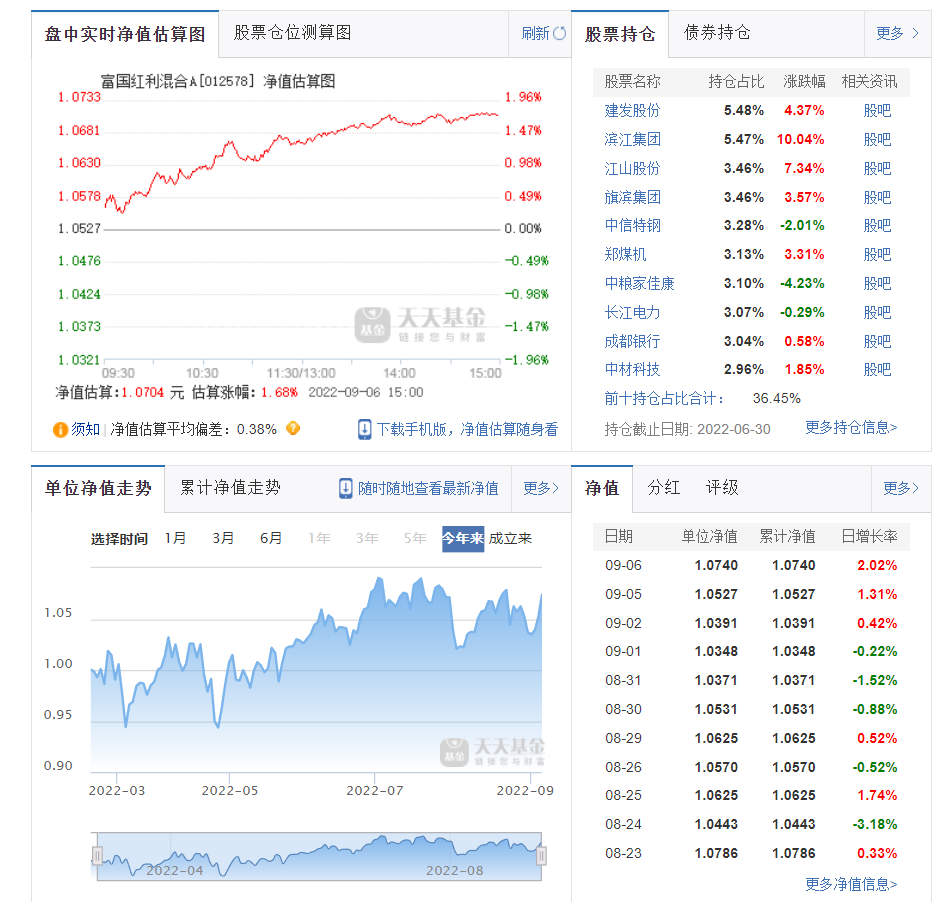Screen dimensions: 935x902
Task: Click 下载手机版，净值估算随身看 link
Action: click(467, 429)
